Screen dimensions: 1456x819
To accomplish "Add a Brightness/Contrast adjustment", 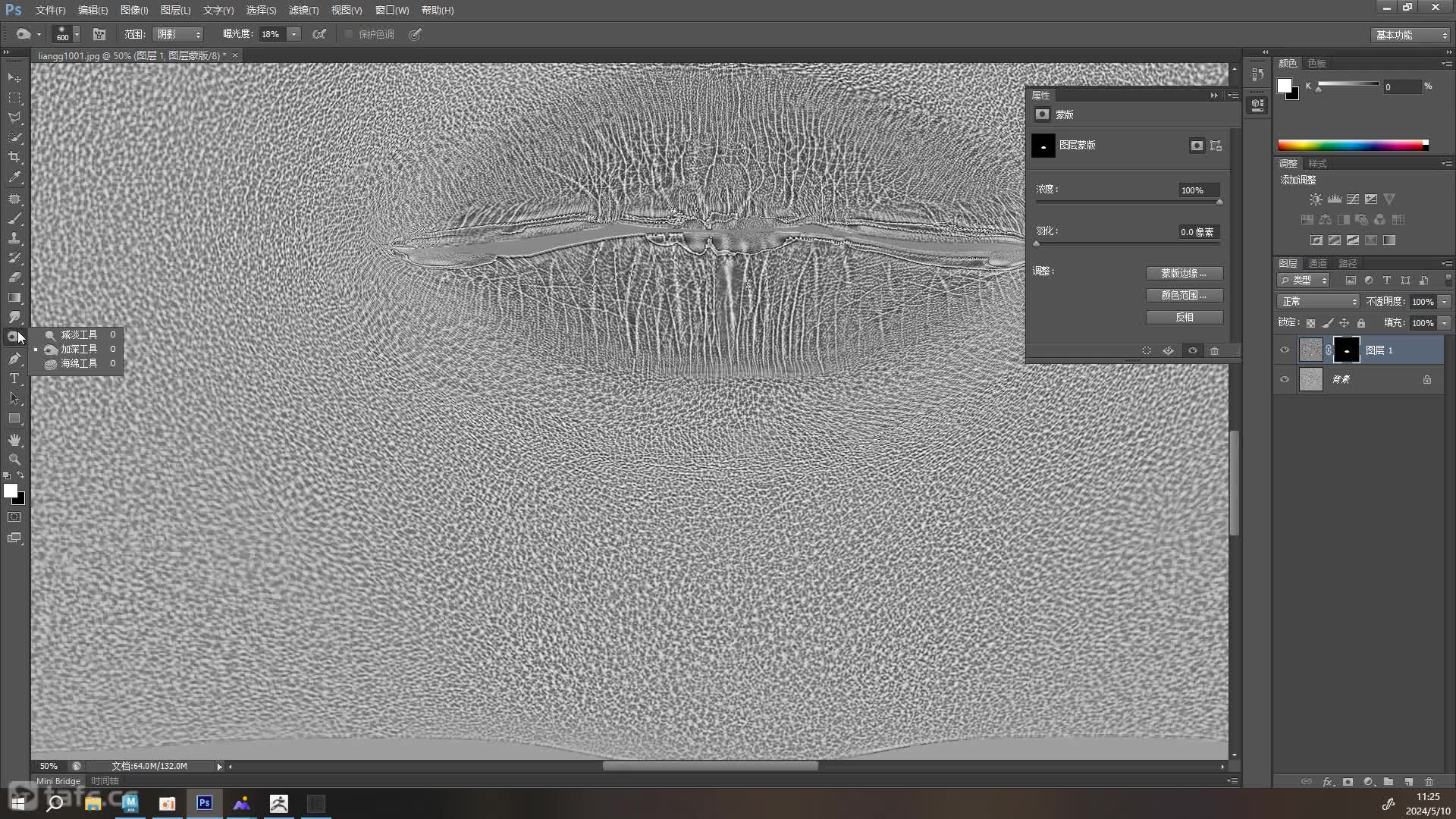I will pyautogui.click(x=1316, y=199).
